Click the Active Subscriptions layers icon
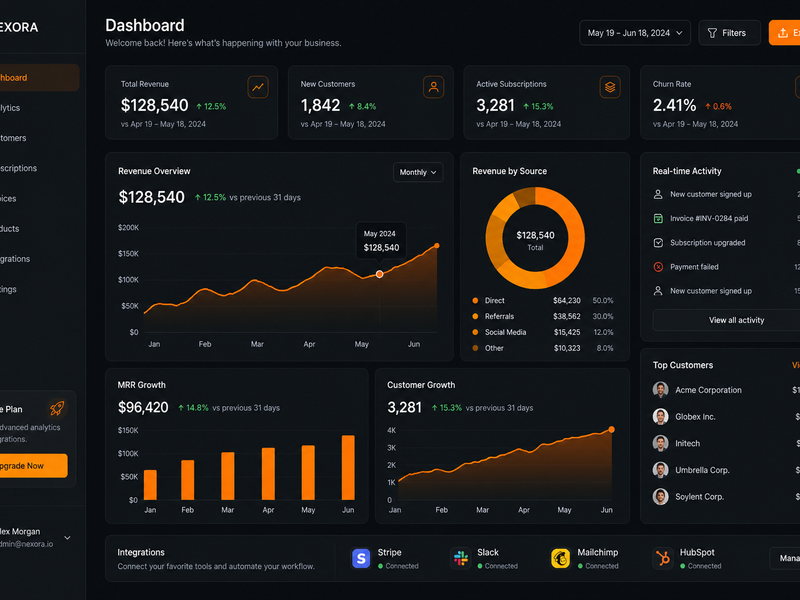The height and width of the screenshot is (600, 800). (x=610, y=87)
